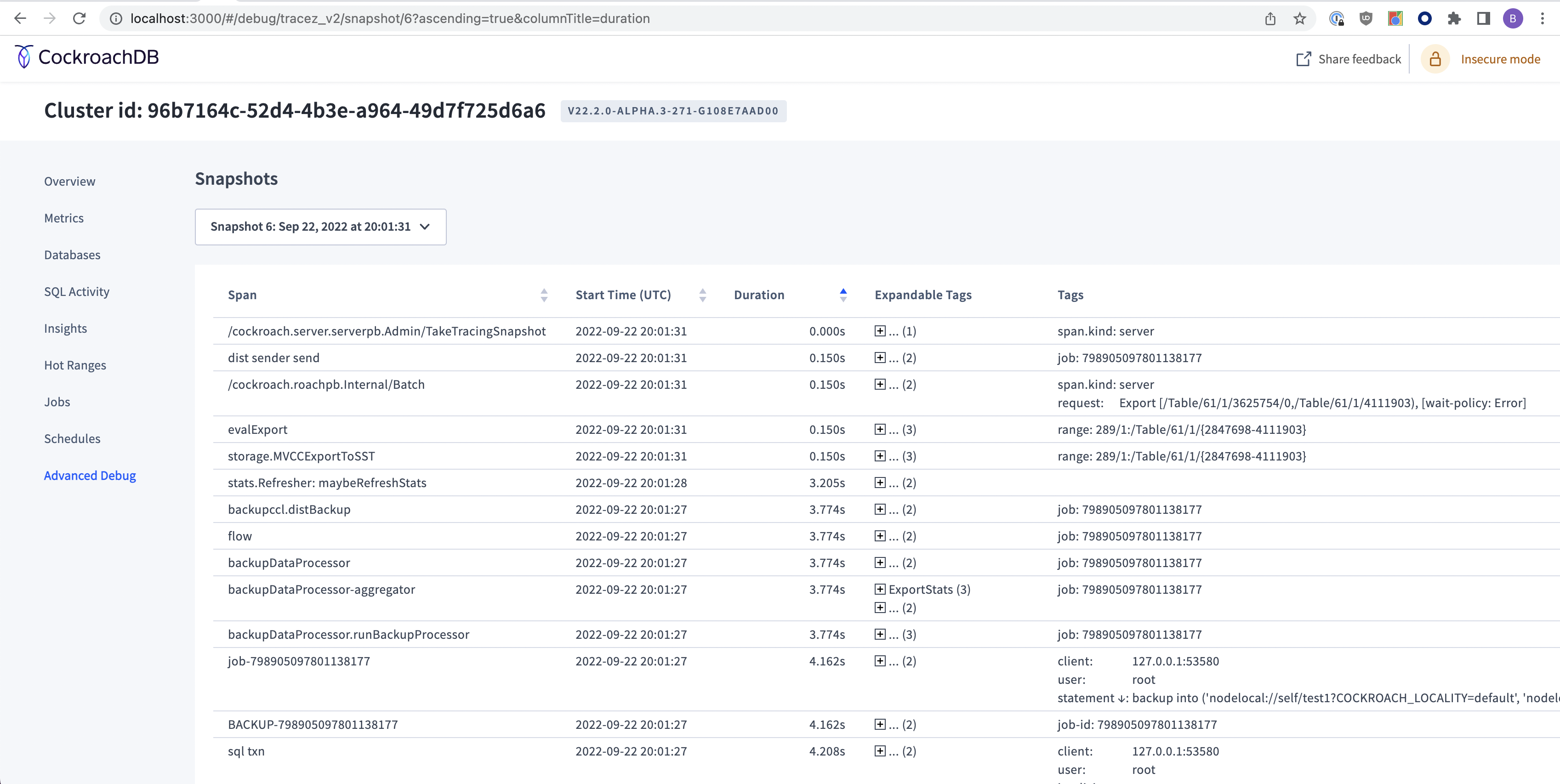Click the CockroachDB logo icon
Screen dimensions: 1560x784
(x=23, y=57)
